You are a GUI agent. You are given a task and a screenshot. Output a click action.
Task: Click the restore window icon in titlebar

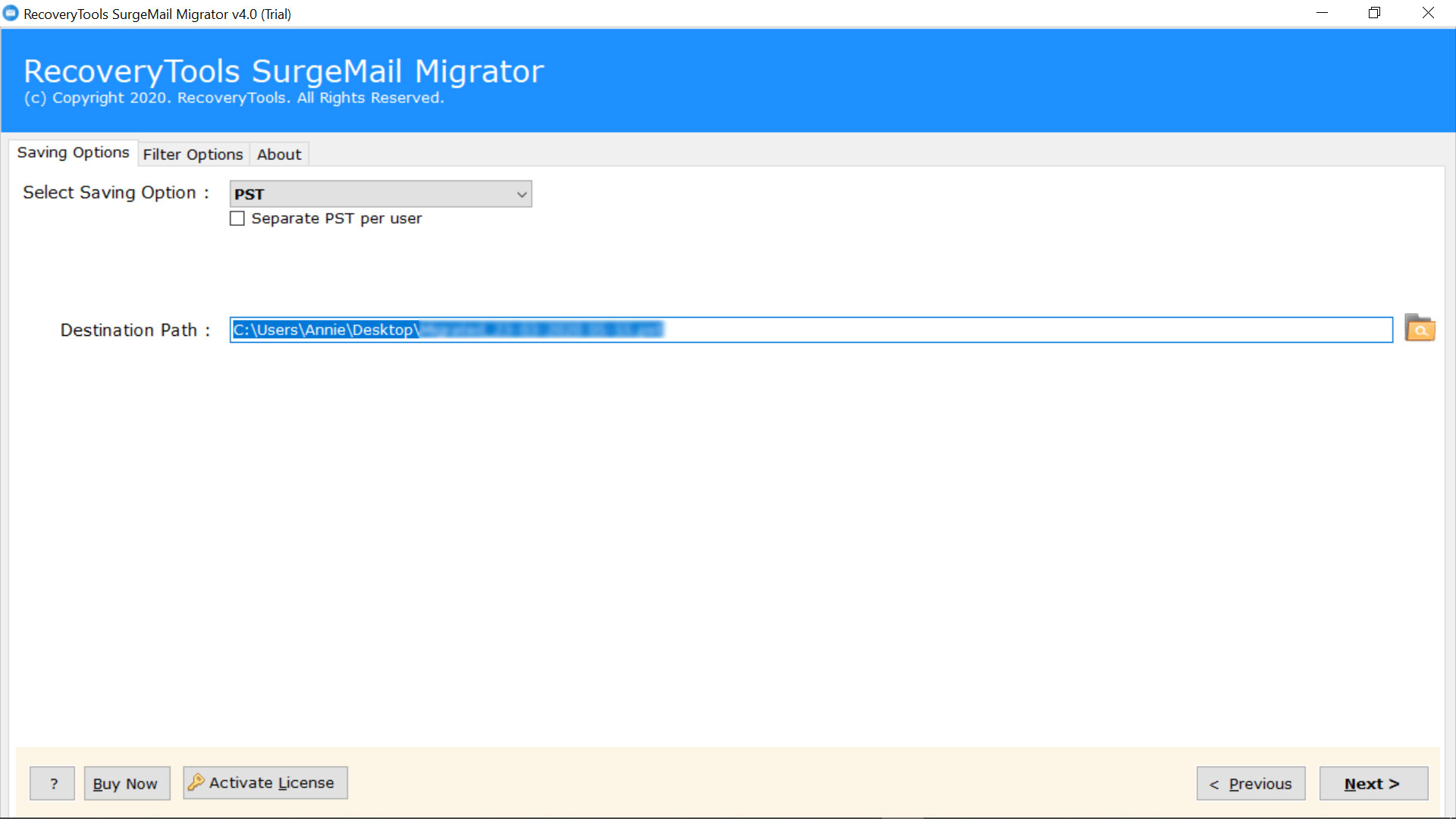(x=1375, y=13)
